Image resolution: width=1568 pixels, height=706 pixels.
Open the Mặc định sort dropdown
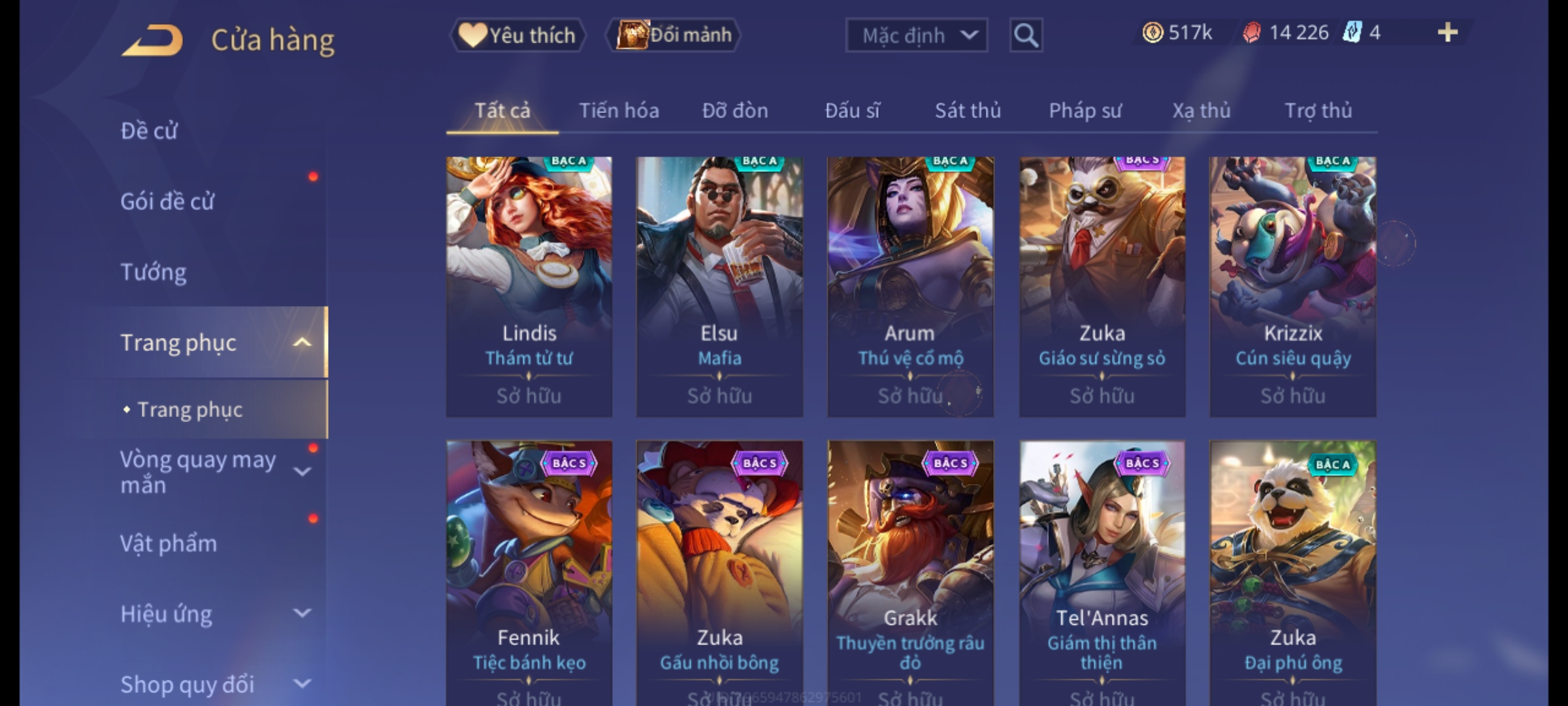tap(917, 35)
